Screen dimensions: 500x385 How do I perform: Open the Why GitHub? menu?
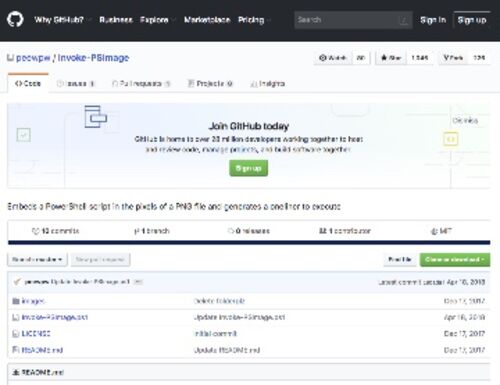62,20
